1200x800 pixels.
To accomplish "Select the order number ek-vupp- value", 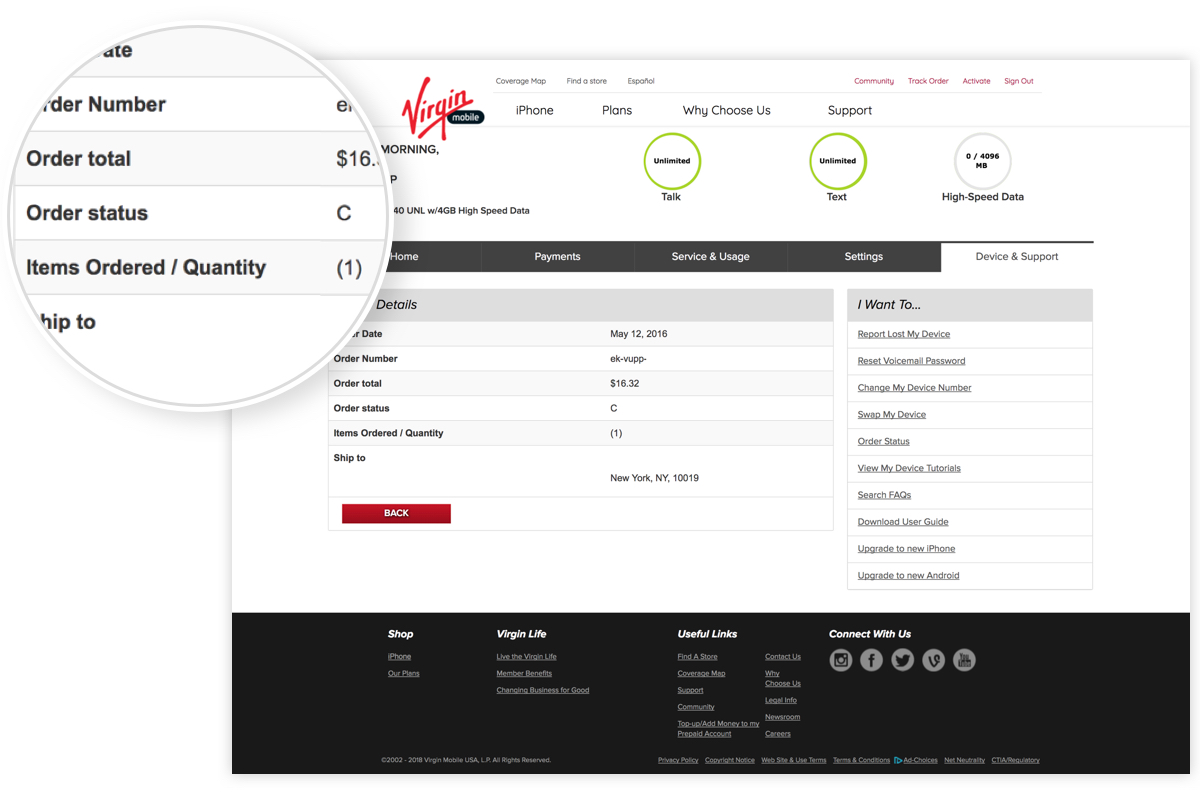I will pos(629,359).
